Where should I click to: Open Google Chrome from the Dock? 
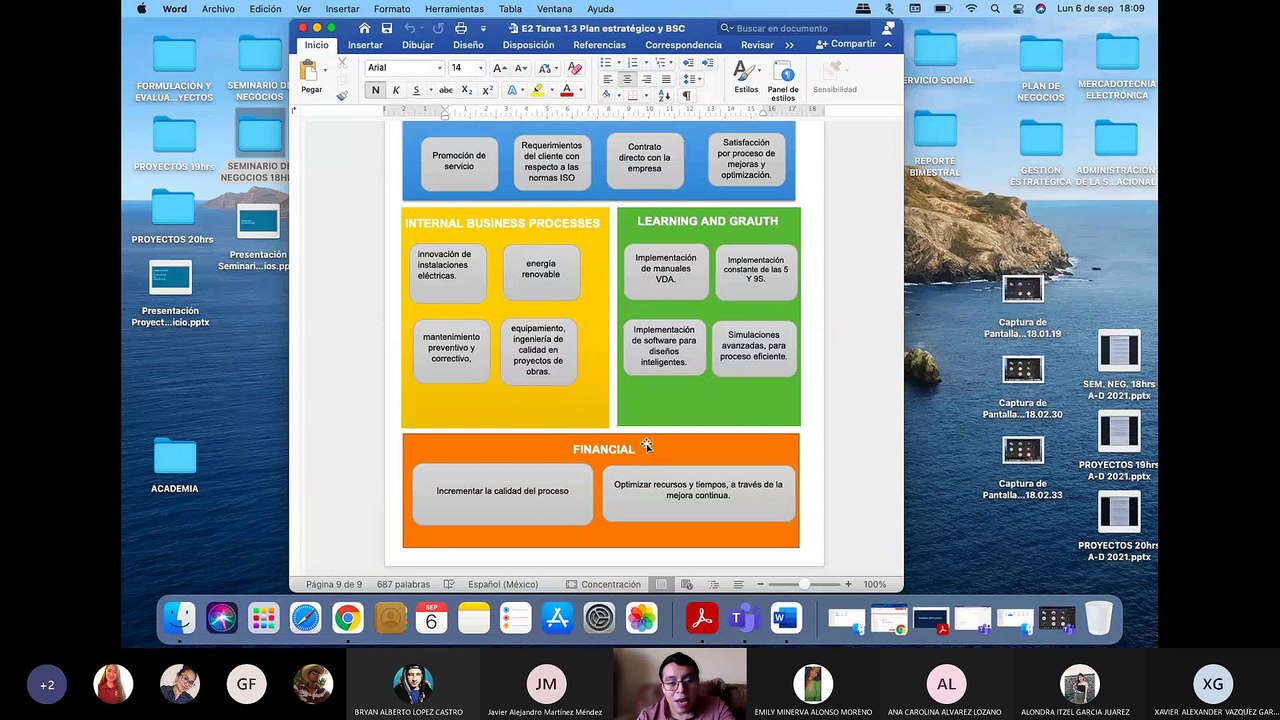[x=347, y=618]
